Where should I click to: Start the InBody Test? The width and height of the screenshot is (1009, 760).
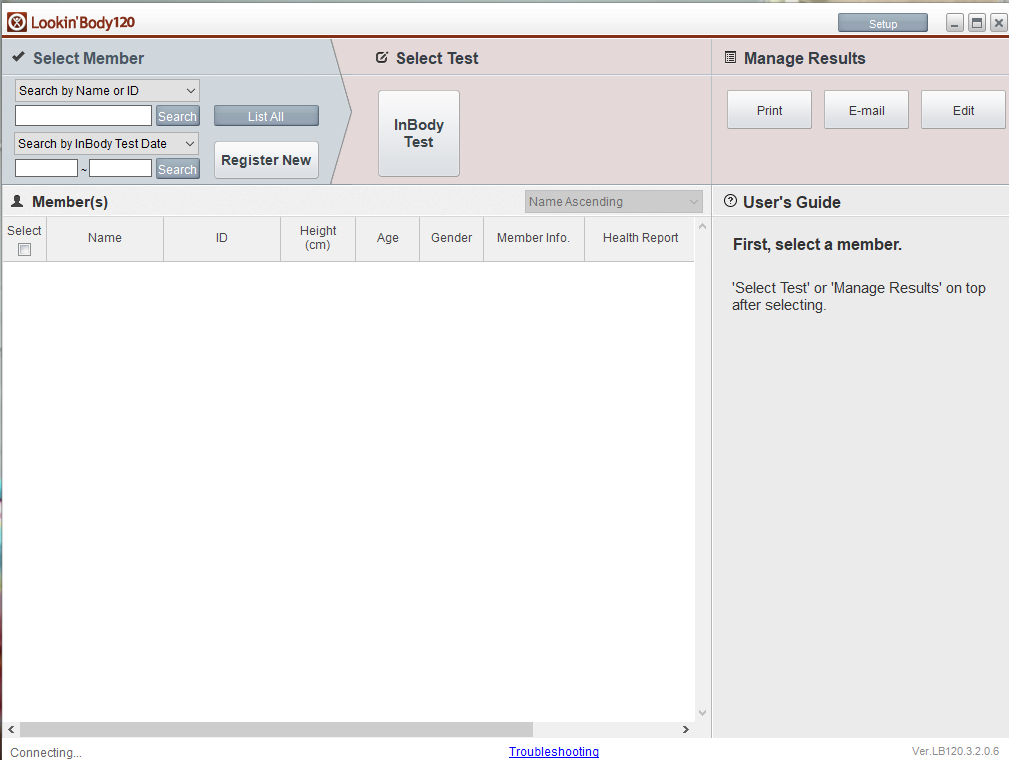coord(419,133)
